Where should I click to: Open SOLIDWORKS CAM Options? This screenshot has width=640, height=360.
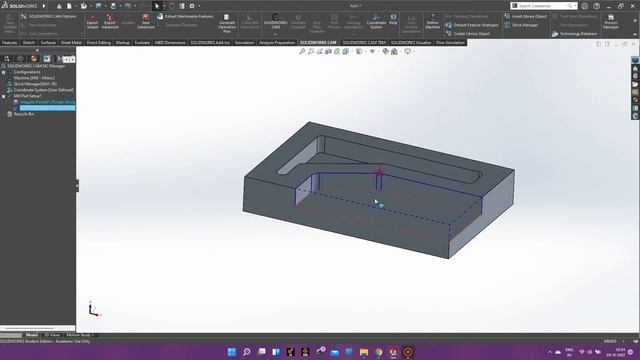(48, 16)
